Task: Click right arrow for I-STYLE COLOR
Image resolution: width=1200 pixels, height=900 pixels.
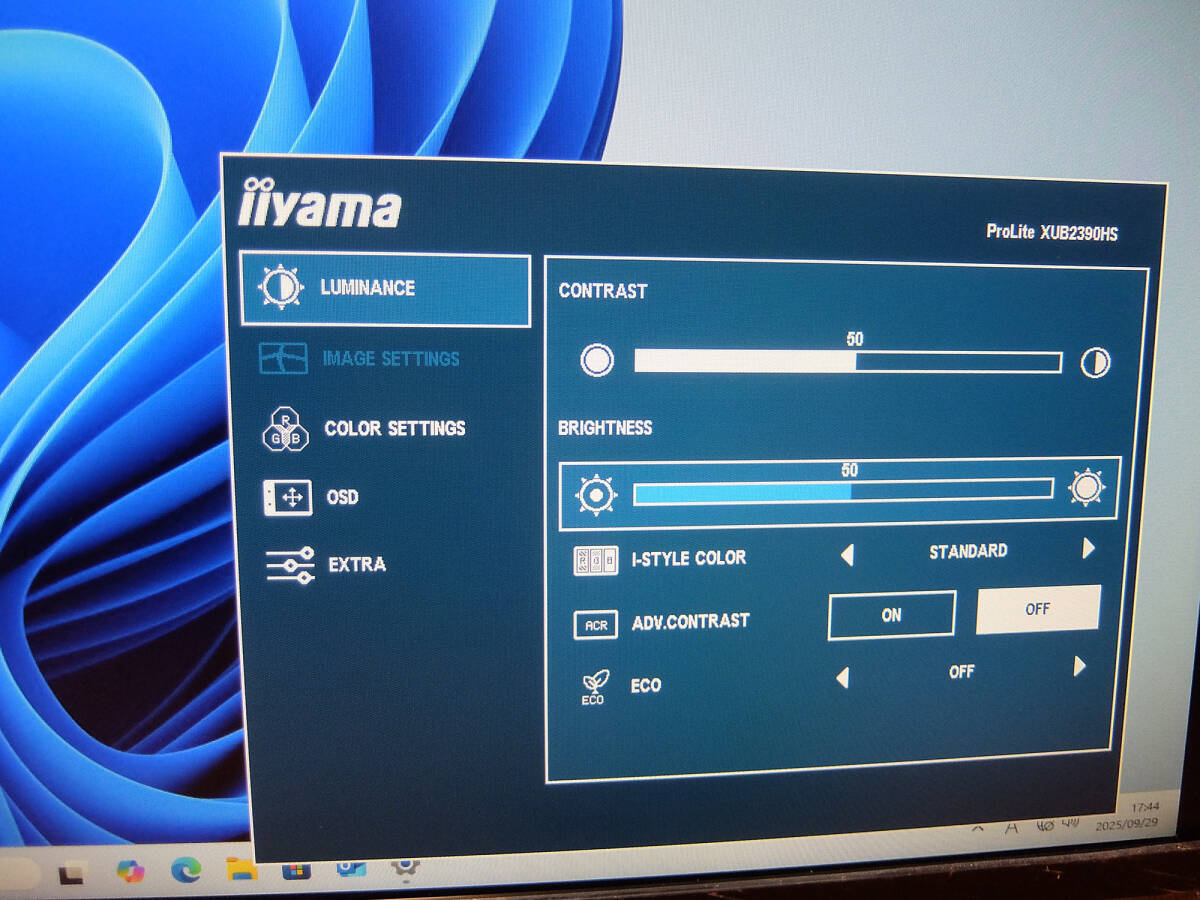Action: (1088, 548)
